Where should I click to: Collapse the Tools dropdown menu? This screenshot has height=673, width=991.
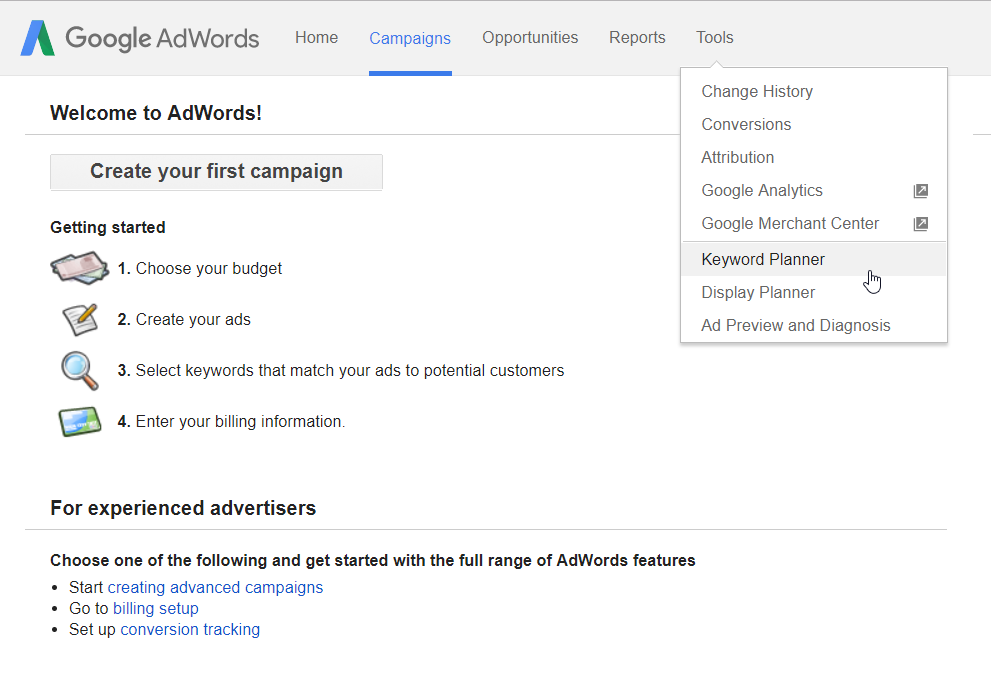pyautogui.click(x=715, y=37)
